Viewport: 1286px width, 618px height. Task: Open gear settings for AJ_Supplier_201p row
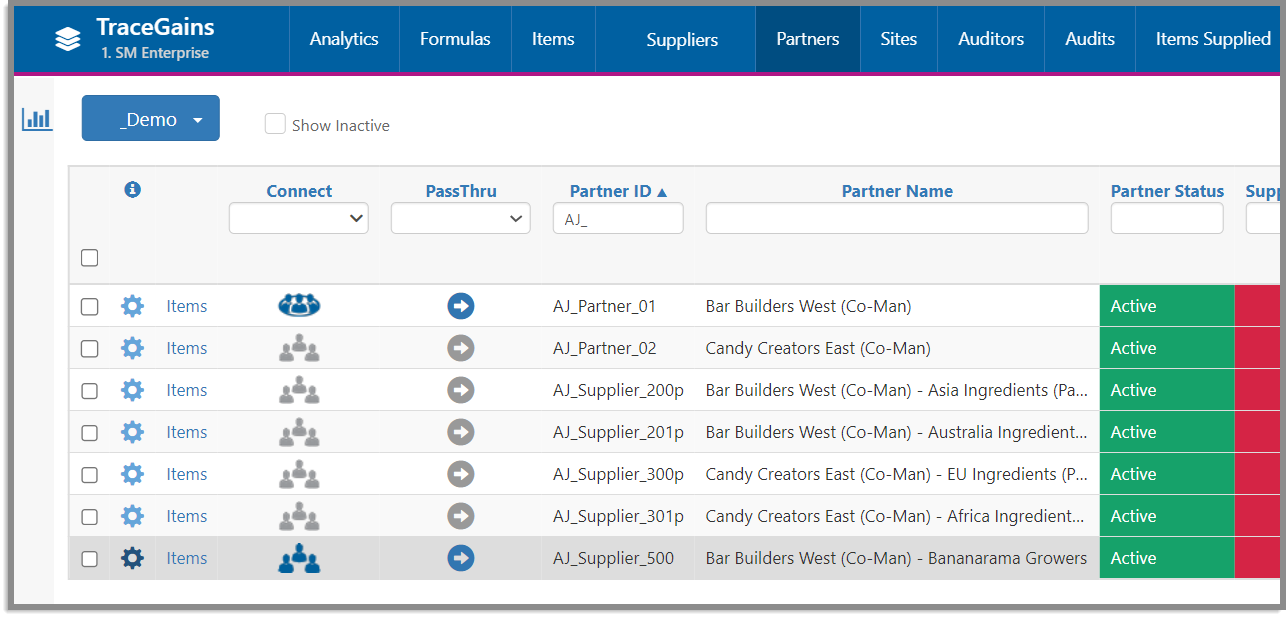tap(132, 432)
